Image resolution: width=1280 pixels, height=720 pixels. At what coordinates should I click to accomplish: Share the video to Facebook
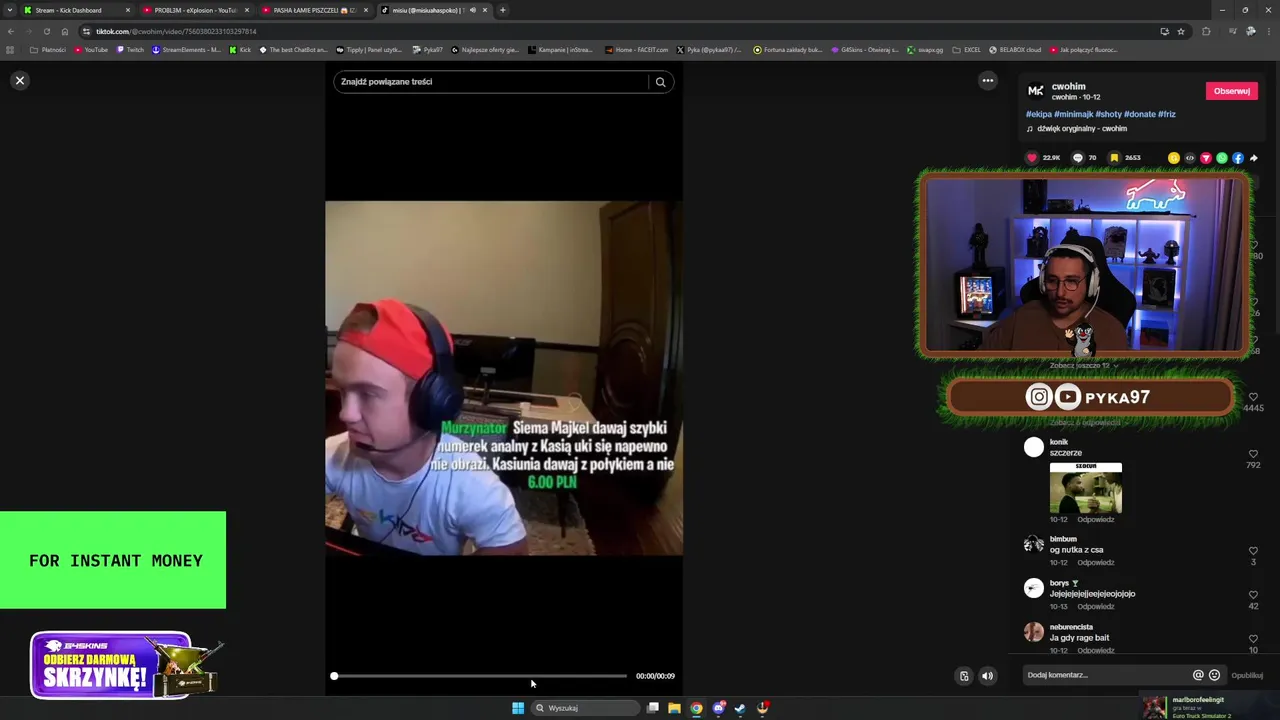click(1238, 158)
